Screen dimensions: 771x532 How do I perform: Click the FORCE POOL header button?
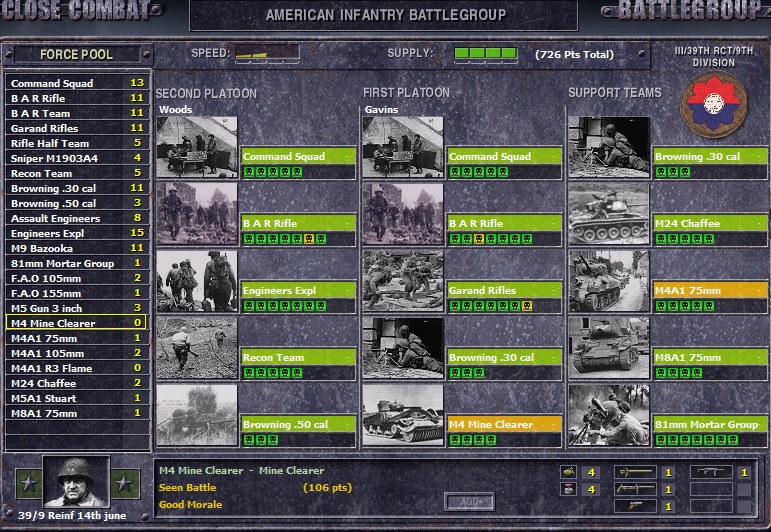tap(76, 54)
